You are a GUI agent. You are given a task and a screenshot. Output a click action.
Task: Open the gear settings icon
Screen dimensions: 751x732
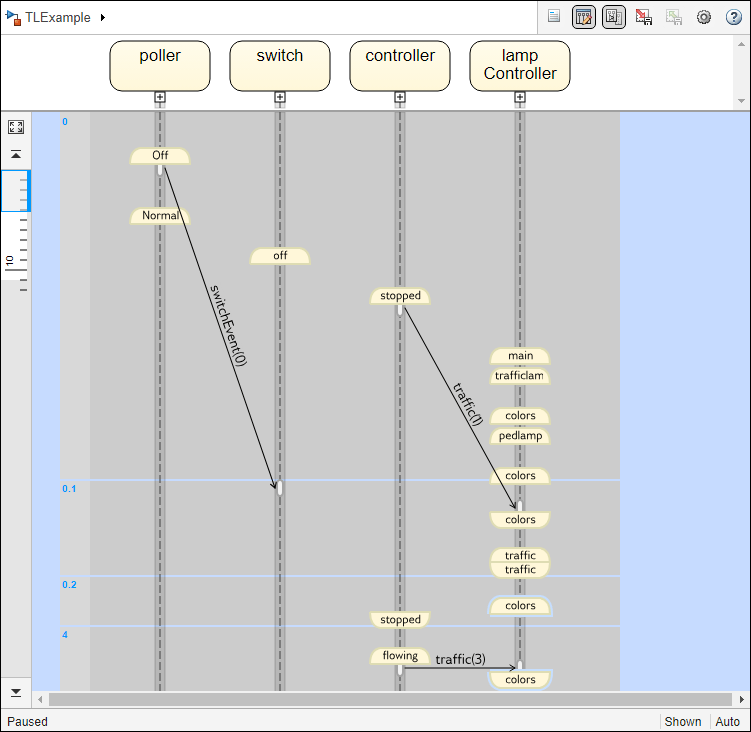[x=704, y=17]
